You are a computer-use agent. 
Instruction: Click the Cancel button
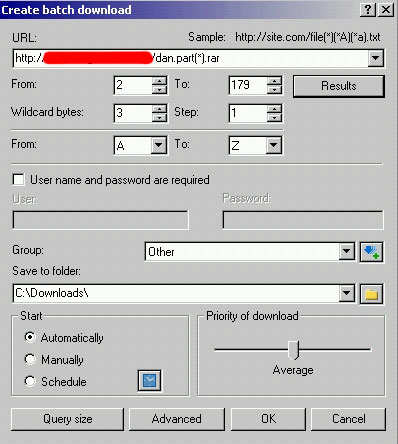point(348,419)
